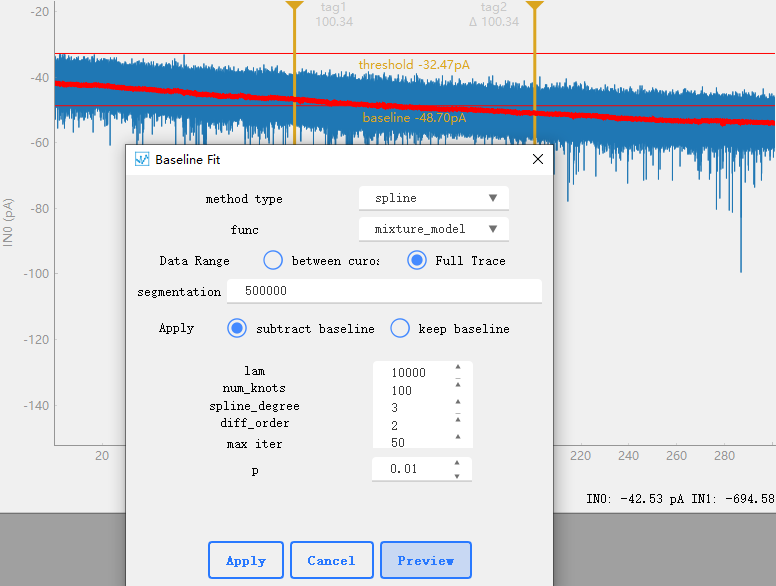This screenshot has width=776, height=586.
Task: Increase spline_degree with its up arrow
Action: (x=458, y=402)
